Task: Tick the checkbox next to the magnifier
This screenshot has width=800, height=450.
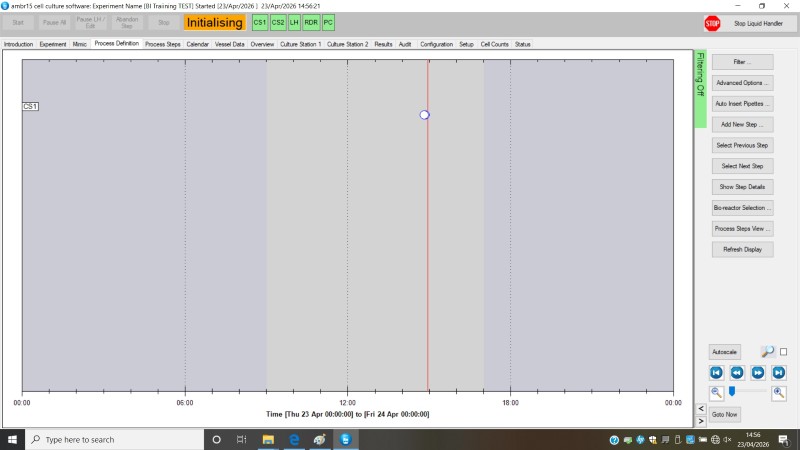Action: 784,352
